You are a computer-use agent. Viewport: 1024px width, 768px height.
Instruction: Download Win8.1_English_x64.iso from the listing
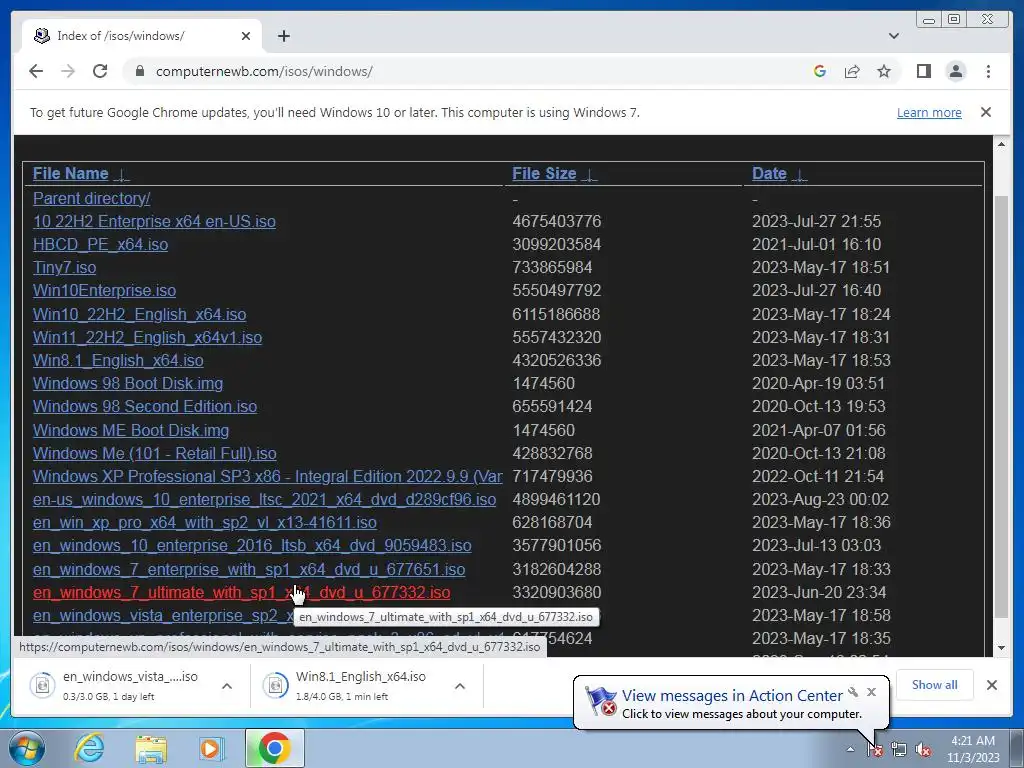[118, 360]
